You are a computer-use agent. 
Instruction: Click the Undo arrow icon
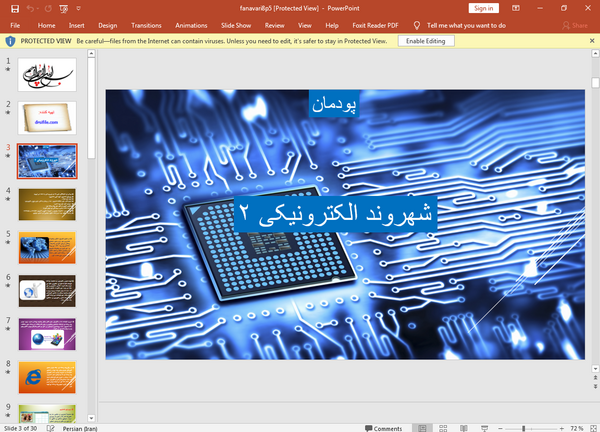[x=31, y=8]
